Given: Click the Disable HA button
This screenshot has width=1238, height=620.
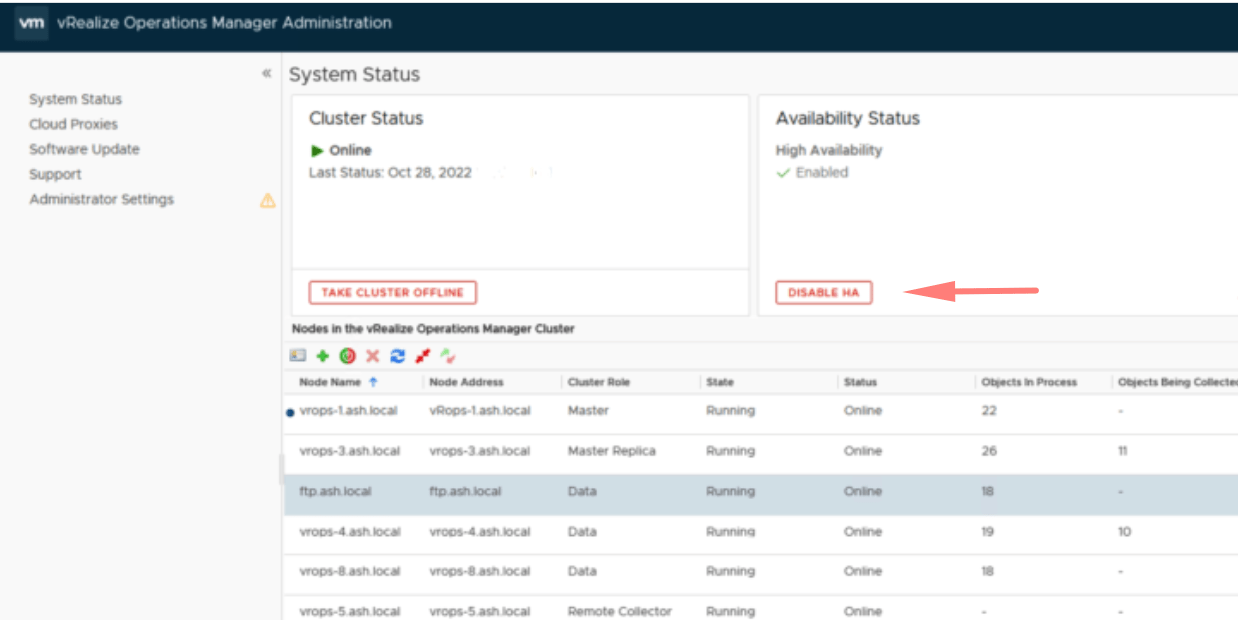Looking at the screenshot, I should click(823, 292).
